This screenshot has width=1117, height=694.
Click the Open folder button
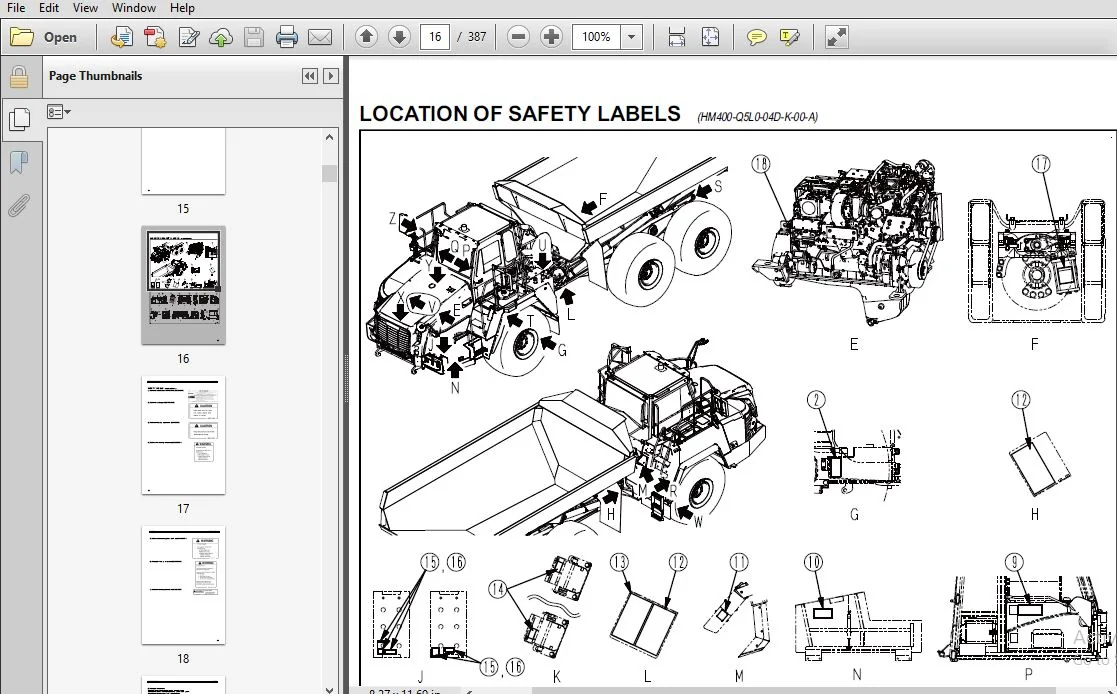coord(44,37)
